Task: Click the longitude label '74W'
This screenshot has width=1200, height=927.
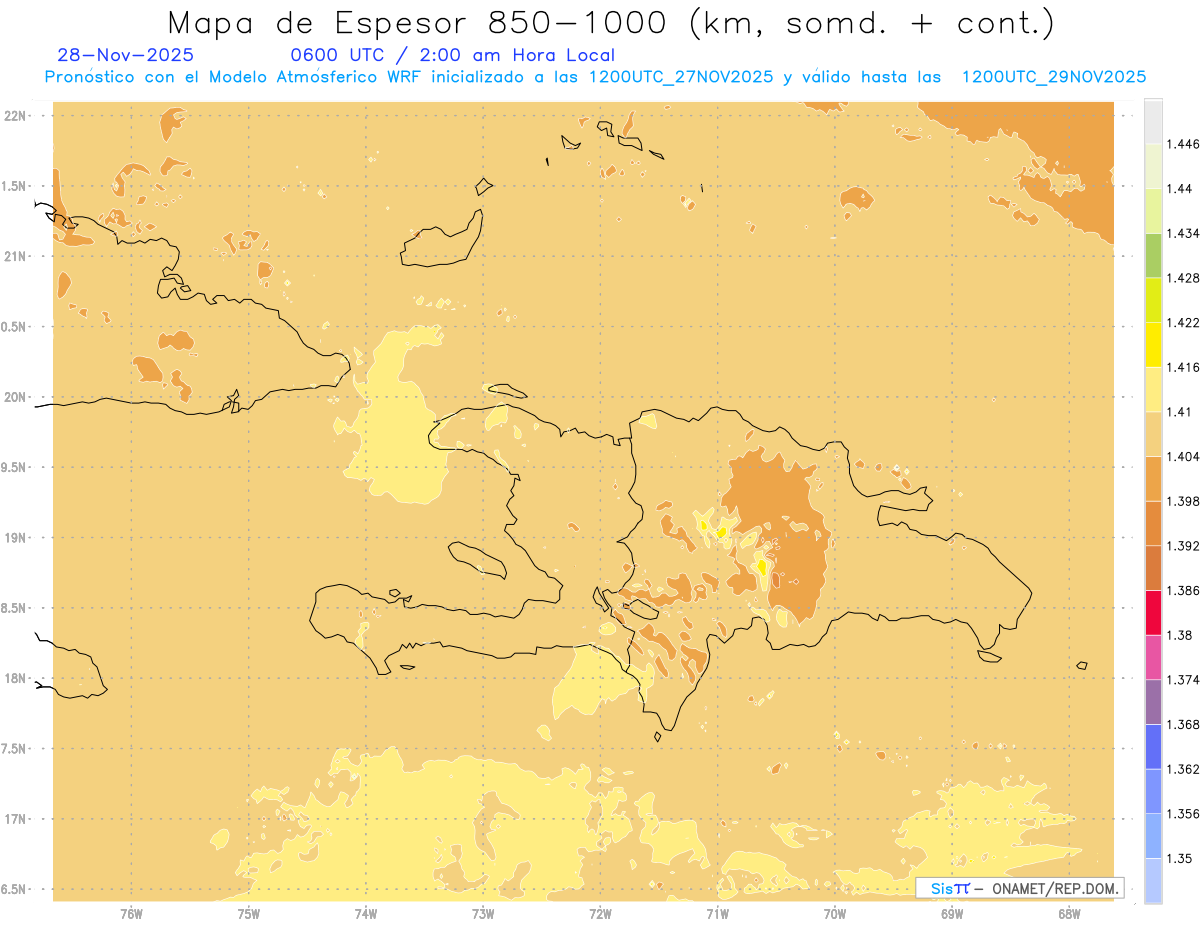Action: pyautogui.click(x=366, y=912)
